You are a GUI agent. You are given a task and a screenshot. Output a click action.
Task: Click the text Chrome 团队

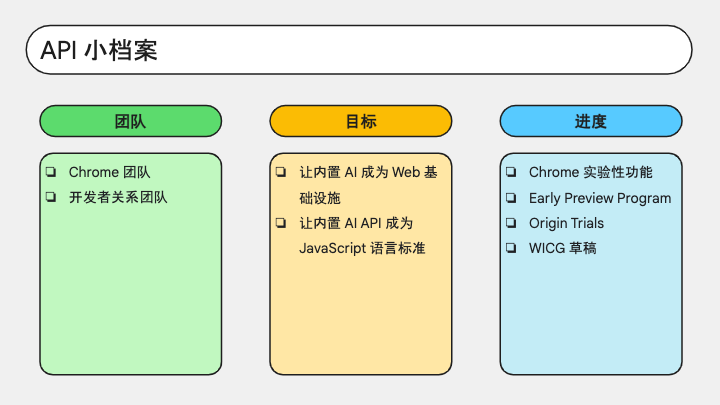click(x=109, y=172)
